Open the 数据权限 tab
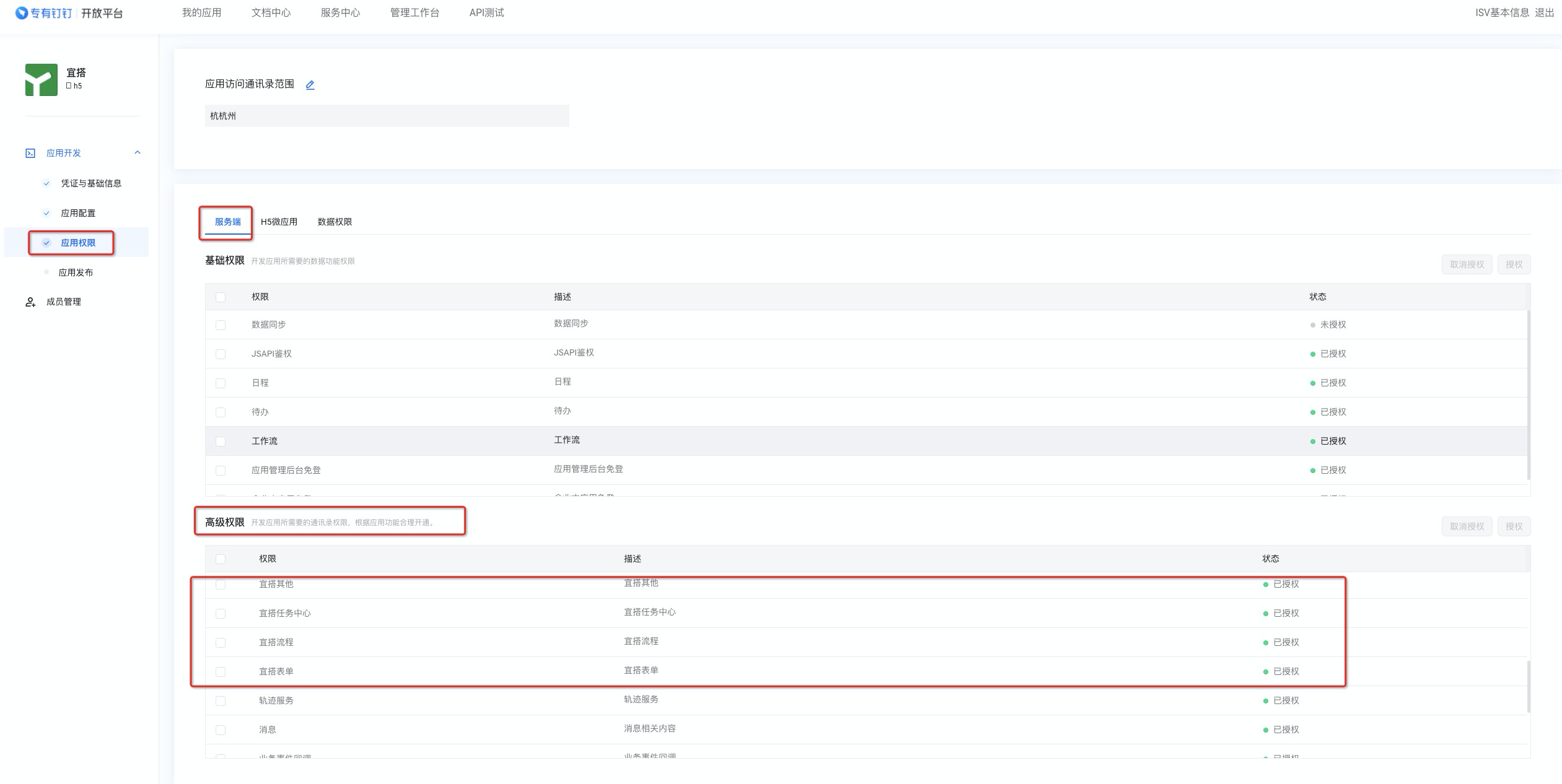1562x784 pixels. 335,222
